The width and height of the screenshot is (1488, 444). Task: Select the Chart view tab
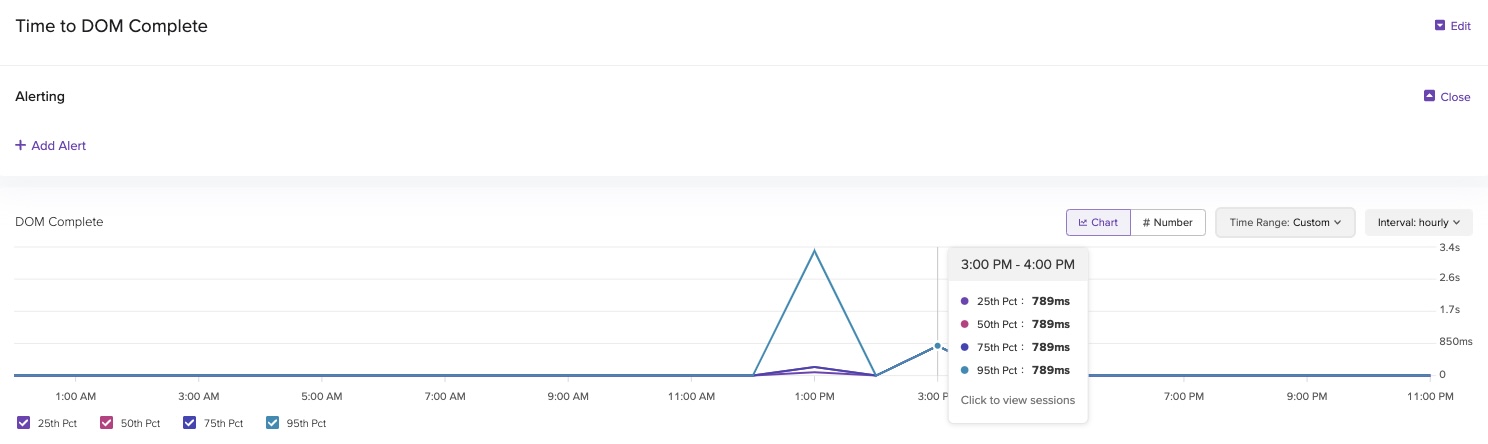(x=1098, y=222)
